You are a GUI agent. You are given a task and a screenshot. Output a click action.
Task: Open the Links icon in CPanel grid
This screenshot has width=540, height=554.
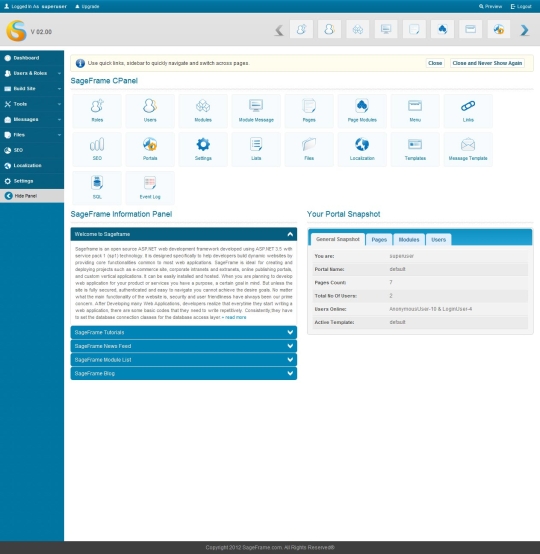pos(468,111)
